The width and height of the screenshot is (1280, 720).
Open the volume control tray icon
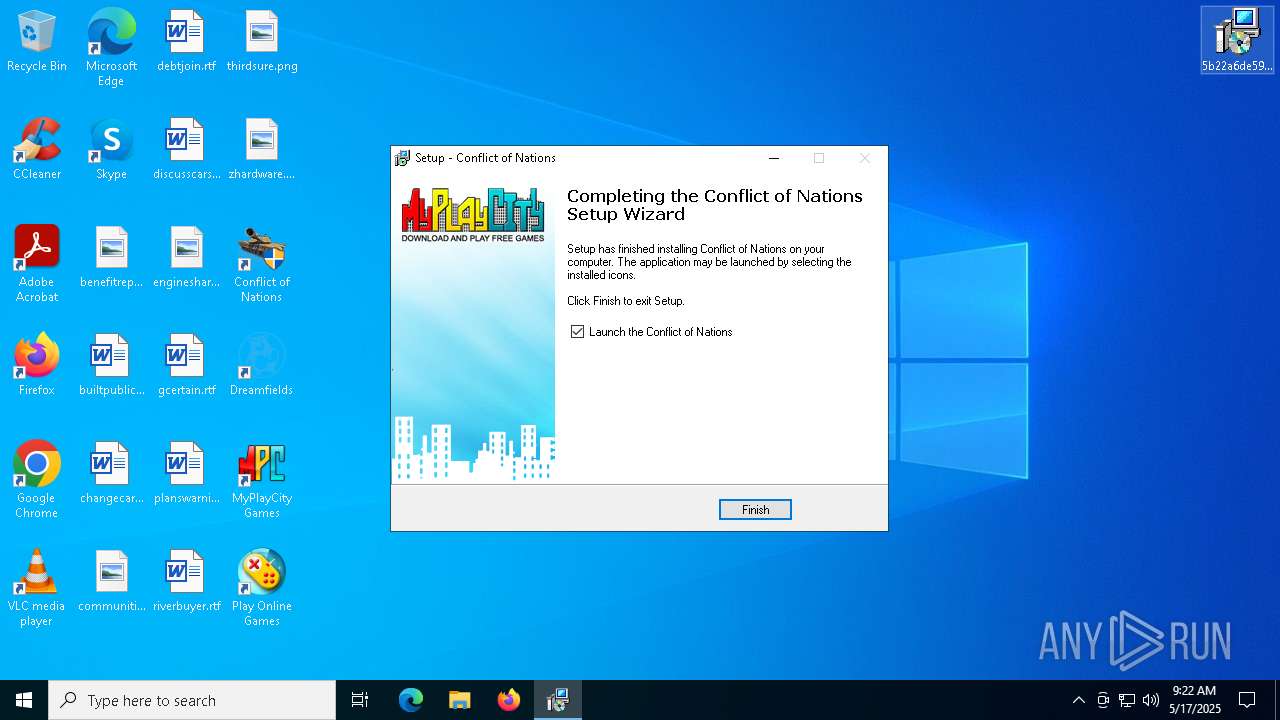pos(1151,700)
